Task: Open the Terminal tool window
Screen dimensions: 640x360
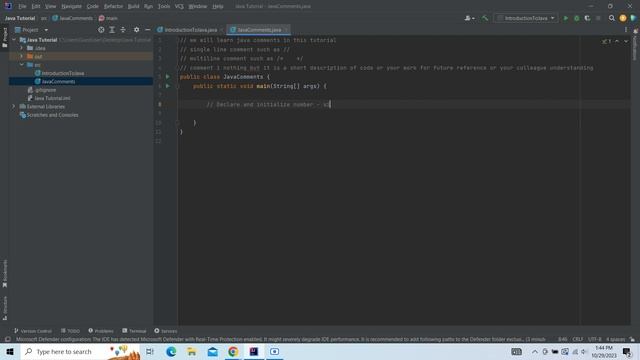Action: pos(134,331)
